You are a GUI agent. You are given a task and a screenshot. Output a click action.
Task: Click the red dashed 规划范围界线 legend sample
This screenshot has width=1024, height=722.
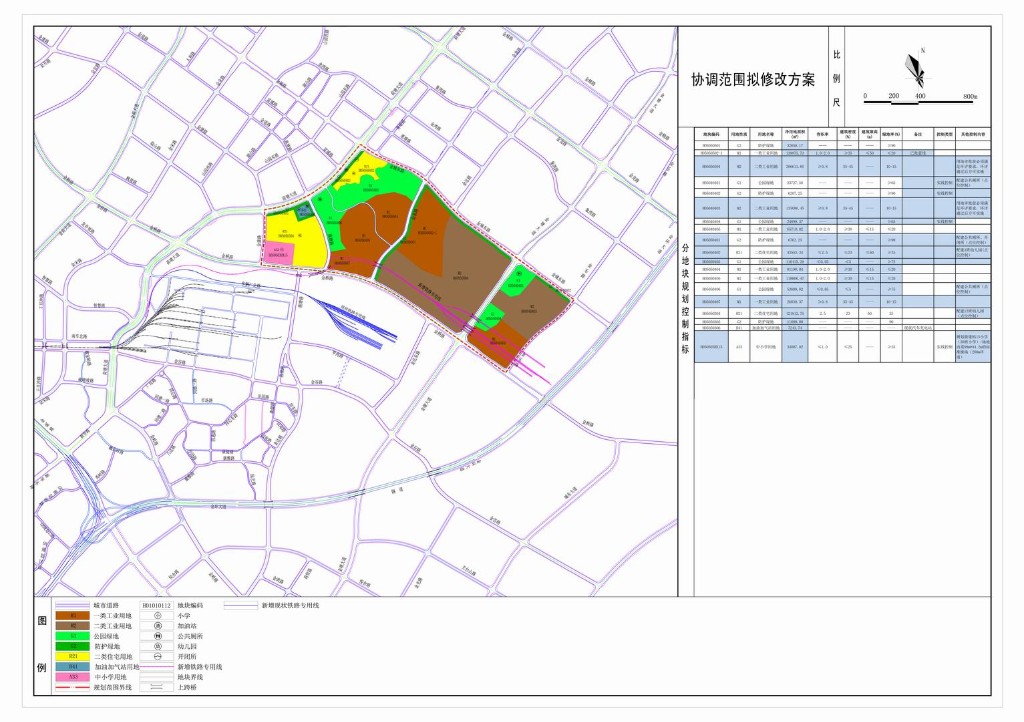[72, 688]
